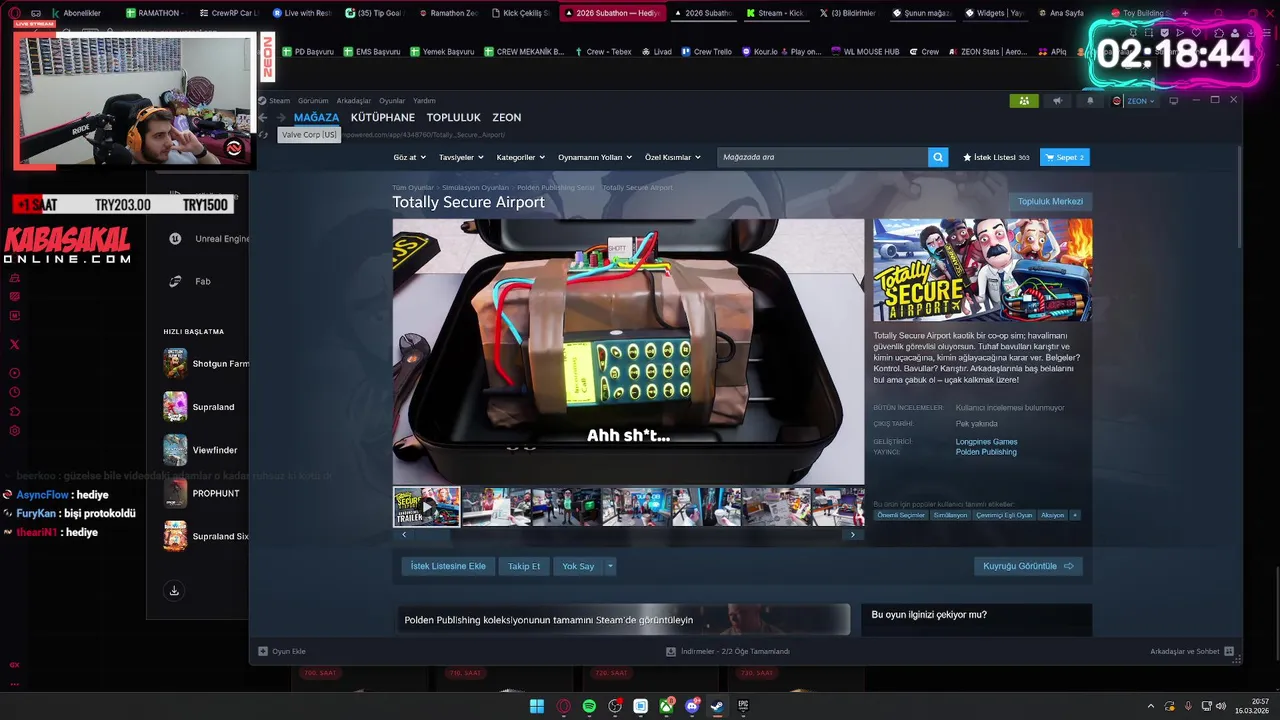The image size is (1280, 720).
Task: Open the Yardım menu
Action: tap(424, 101)
